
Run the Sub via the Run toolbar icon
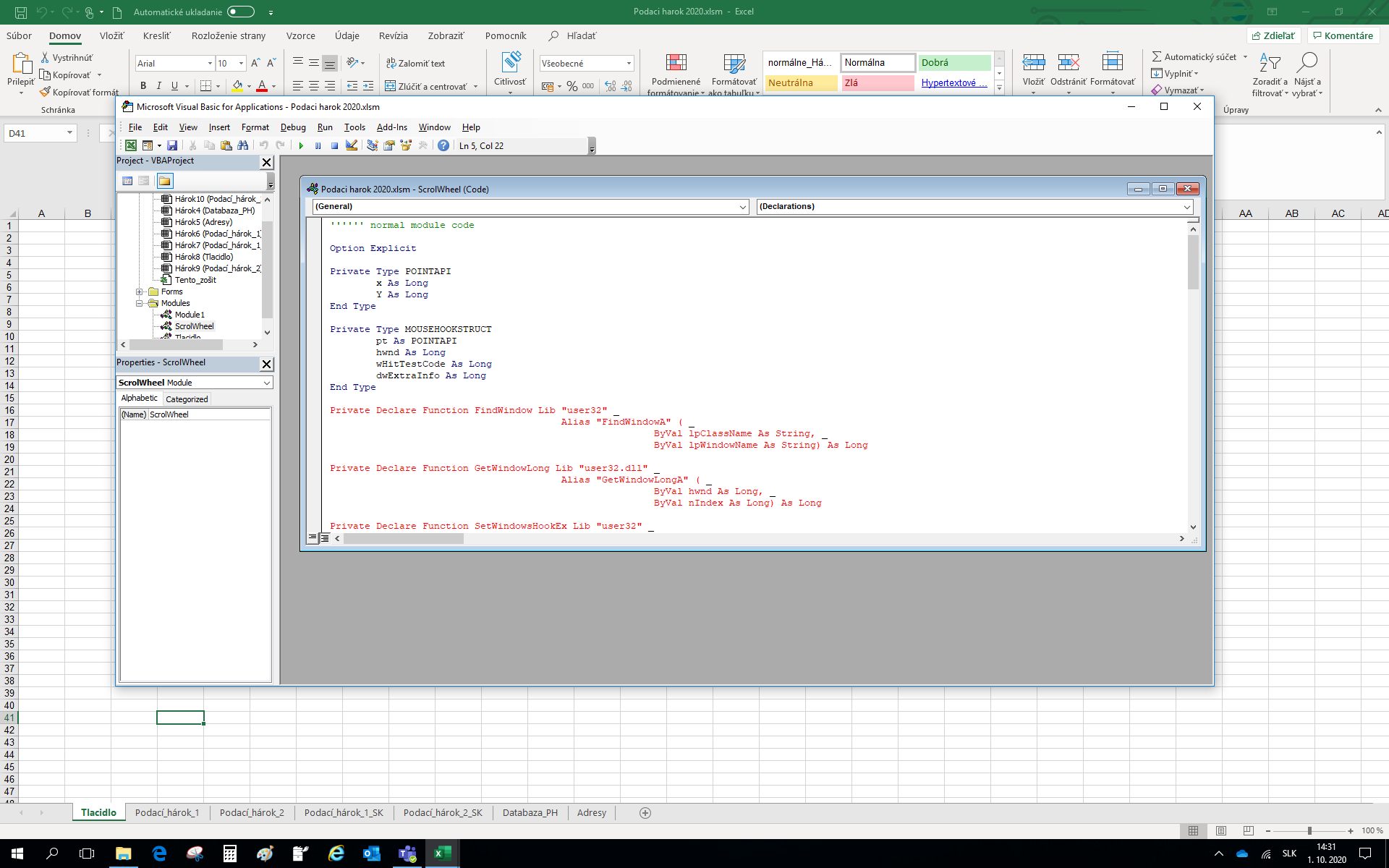[302, 145]
